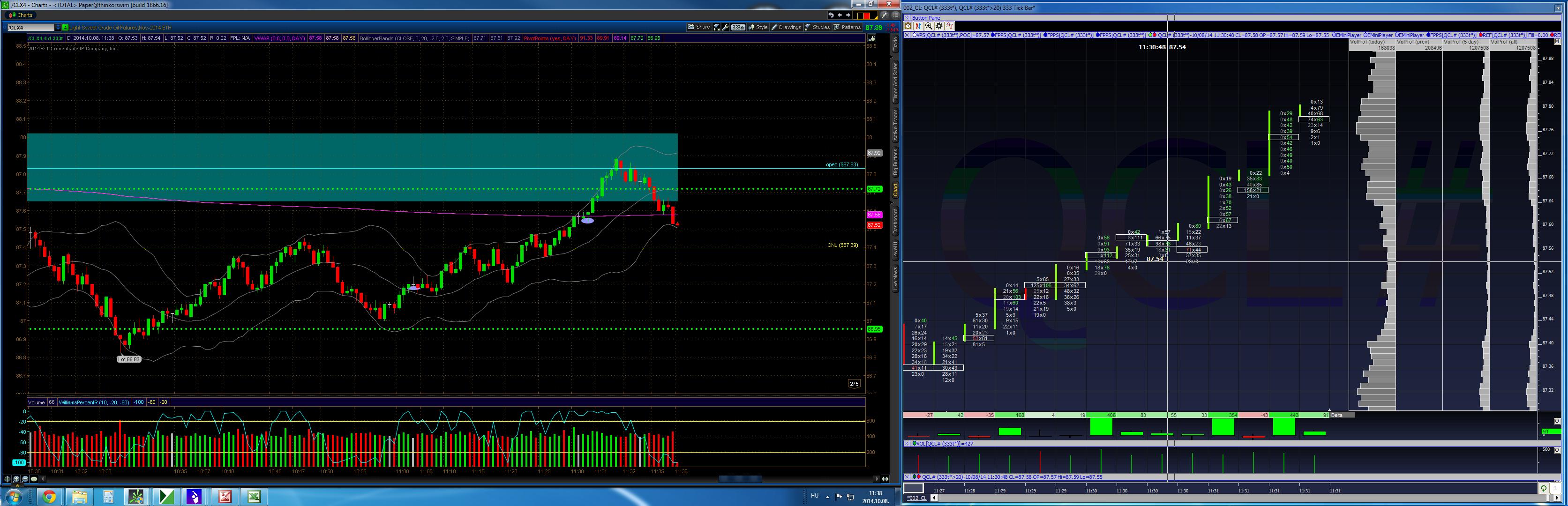Open Google Chrome from taskbar
Viewport: 1568px width, 506px height.
click(x=49, y=497)
